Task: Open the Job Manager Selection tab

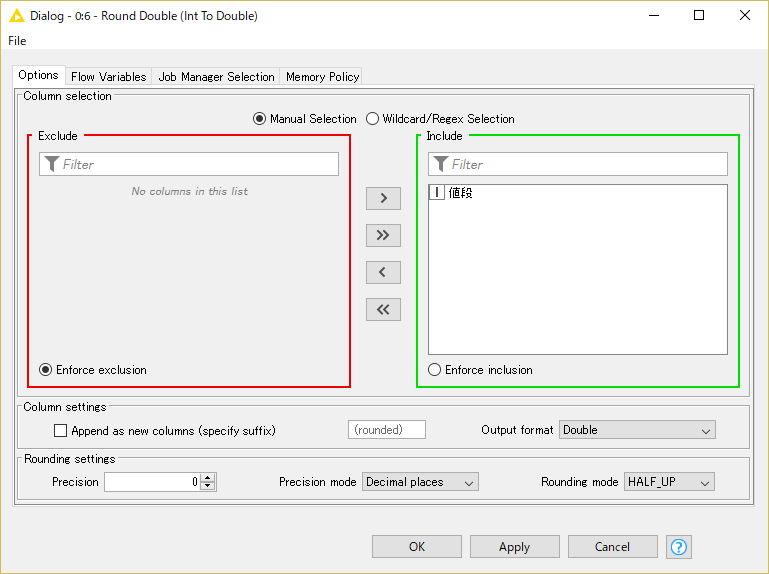Action: [x=216, y=77]
